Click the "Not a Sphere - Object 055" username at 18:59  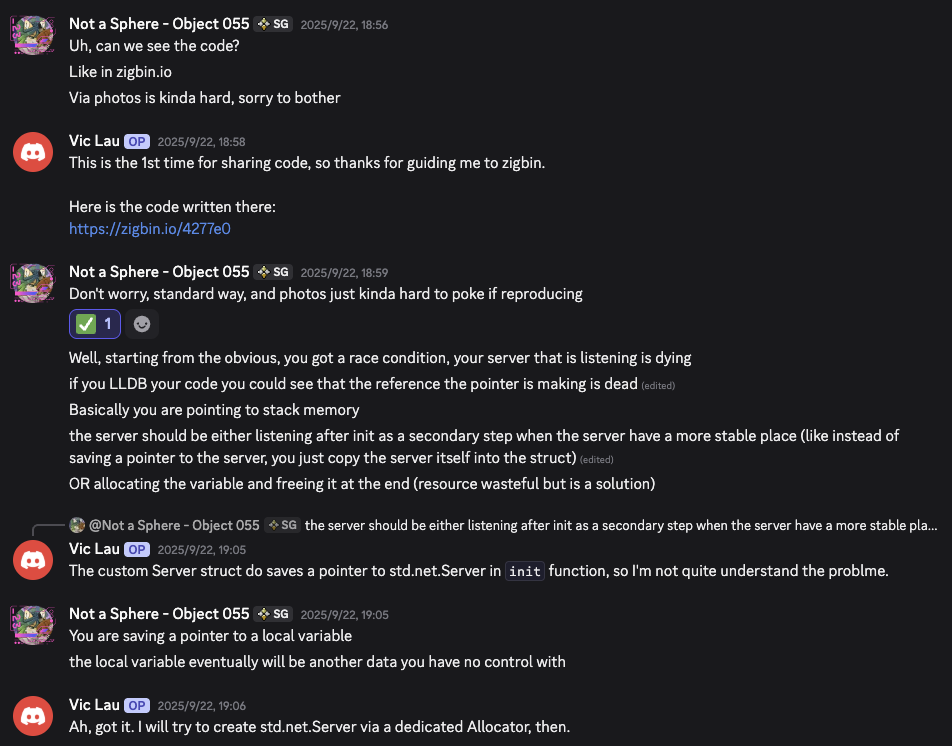point(159,271)
